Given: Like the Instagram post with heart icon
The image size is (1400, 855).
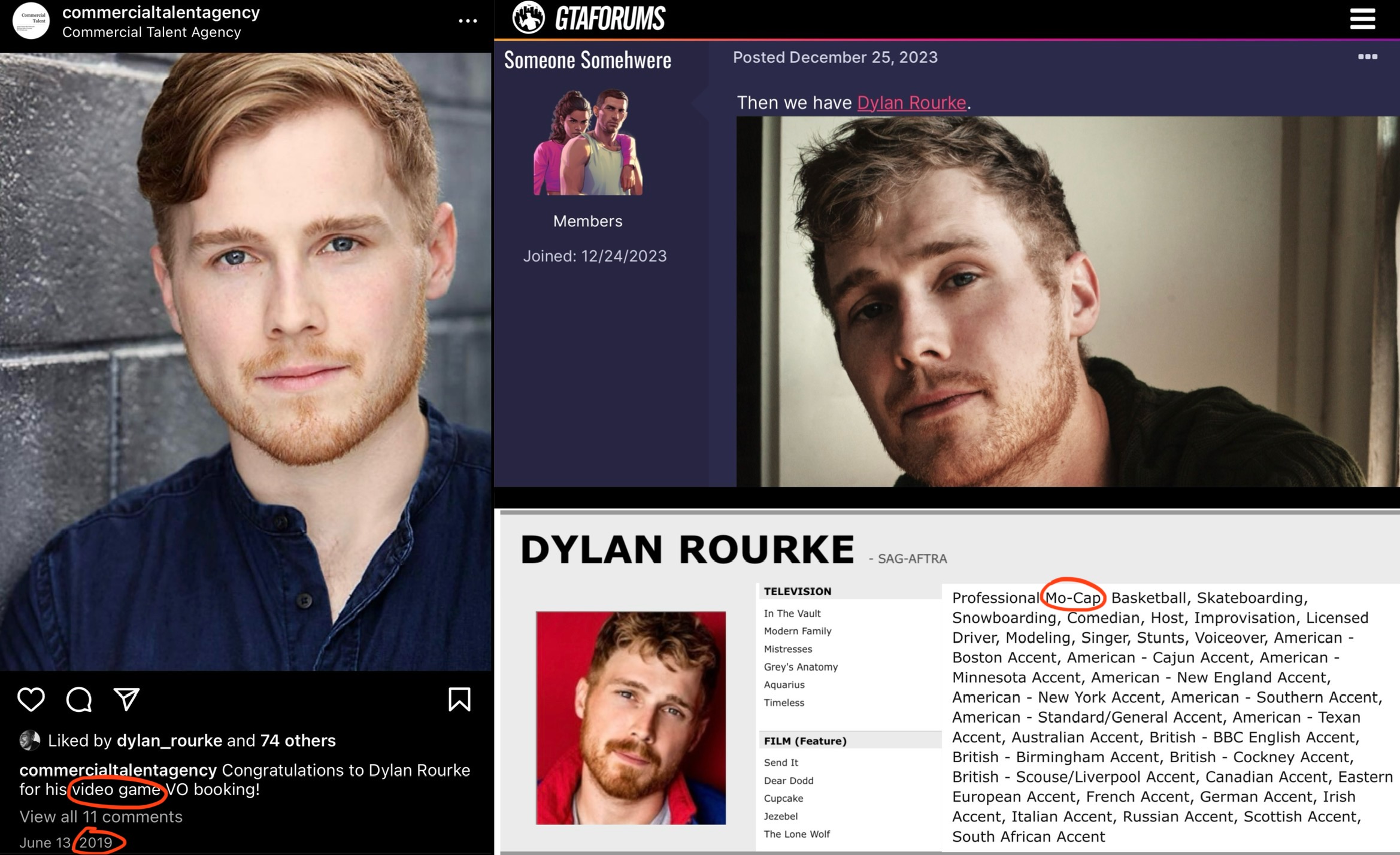Looking at the screenshot, I should point(31,699).
